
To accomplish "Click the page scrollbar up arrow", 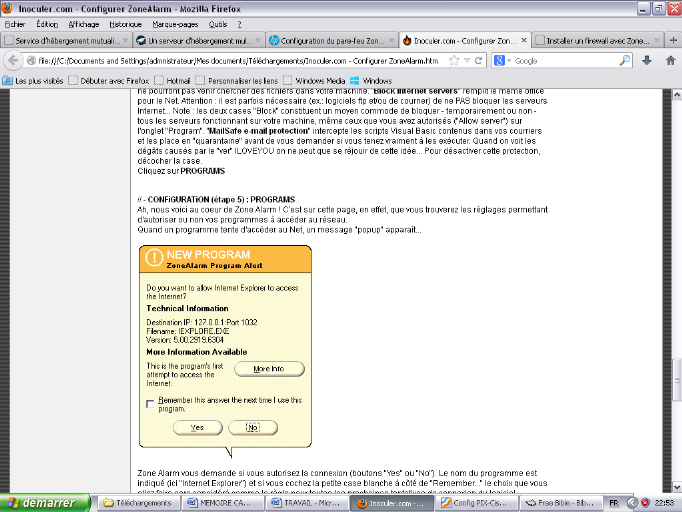I will click(676, 94).
